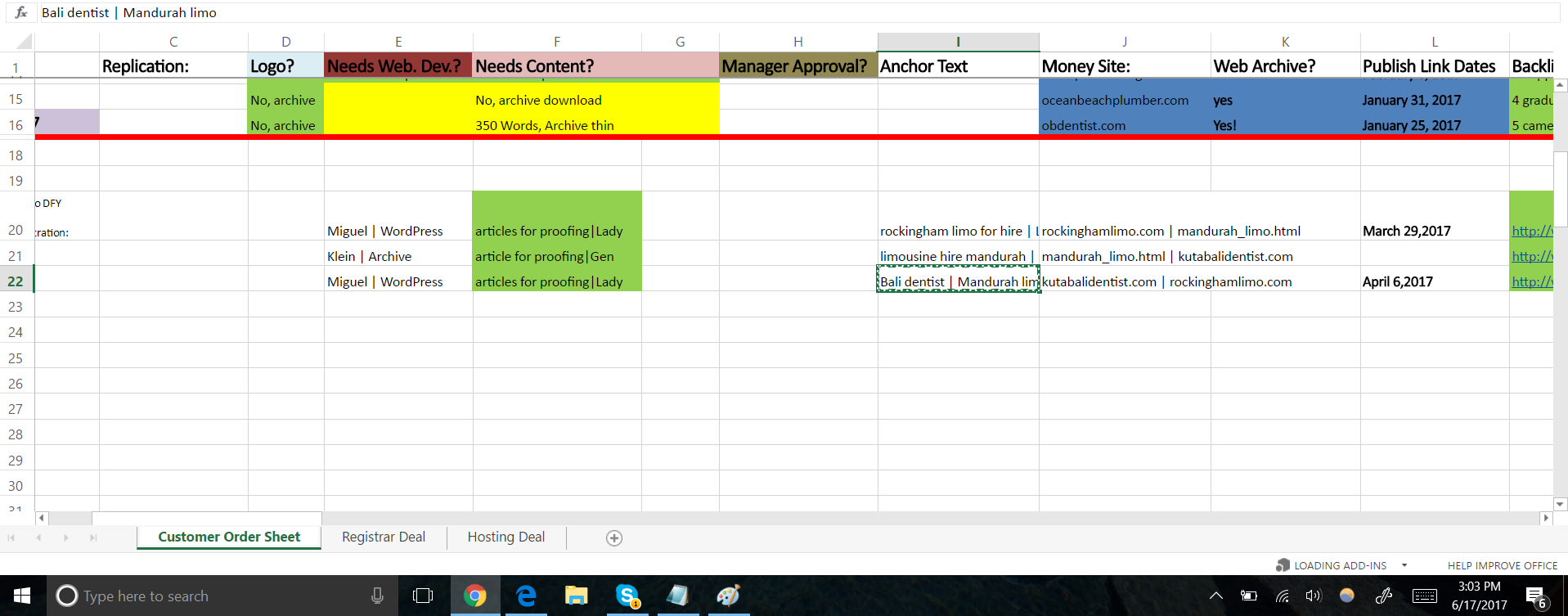Image resolution: width=1568 pixels, height=616 pixels.
Task: Open the Hosting Deal sheet tab
Action: pyautogui.click(x=505, y=537)
